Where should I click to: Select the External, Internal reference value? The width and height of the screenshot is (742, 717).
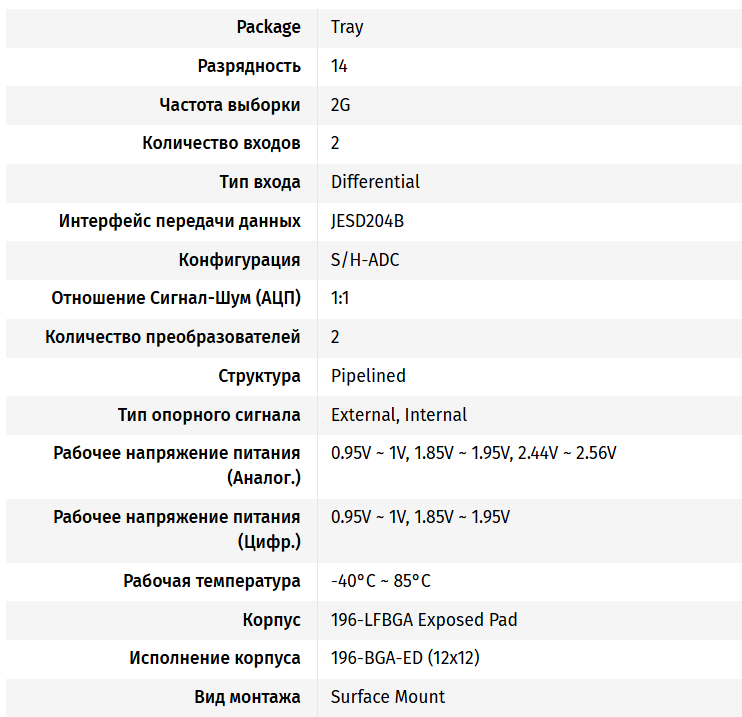coord(398,415)
